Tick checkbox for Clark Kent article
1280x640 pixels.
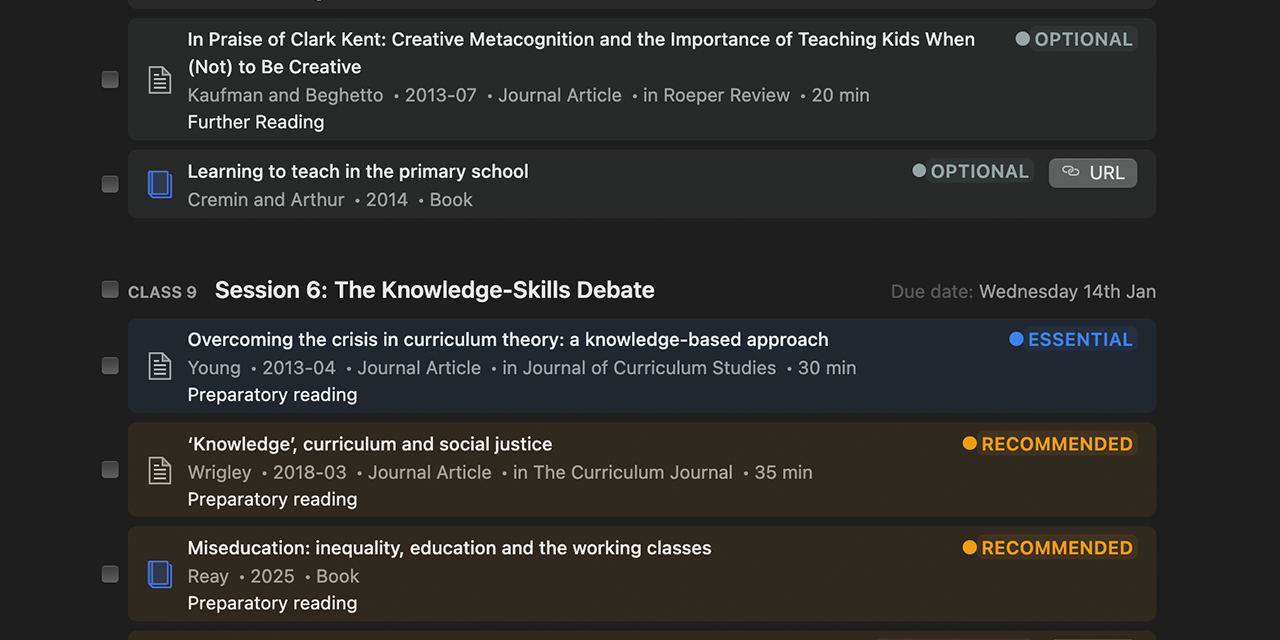[x=110, y=80]
